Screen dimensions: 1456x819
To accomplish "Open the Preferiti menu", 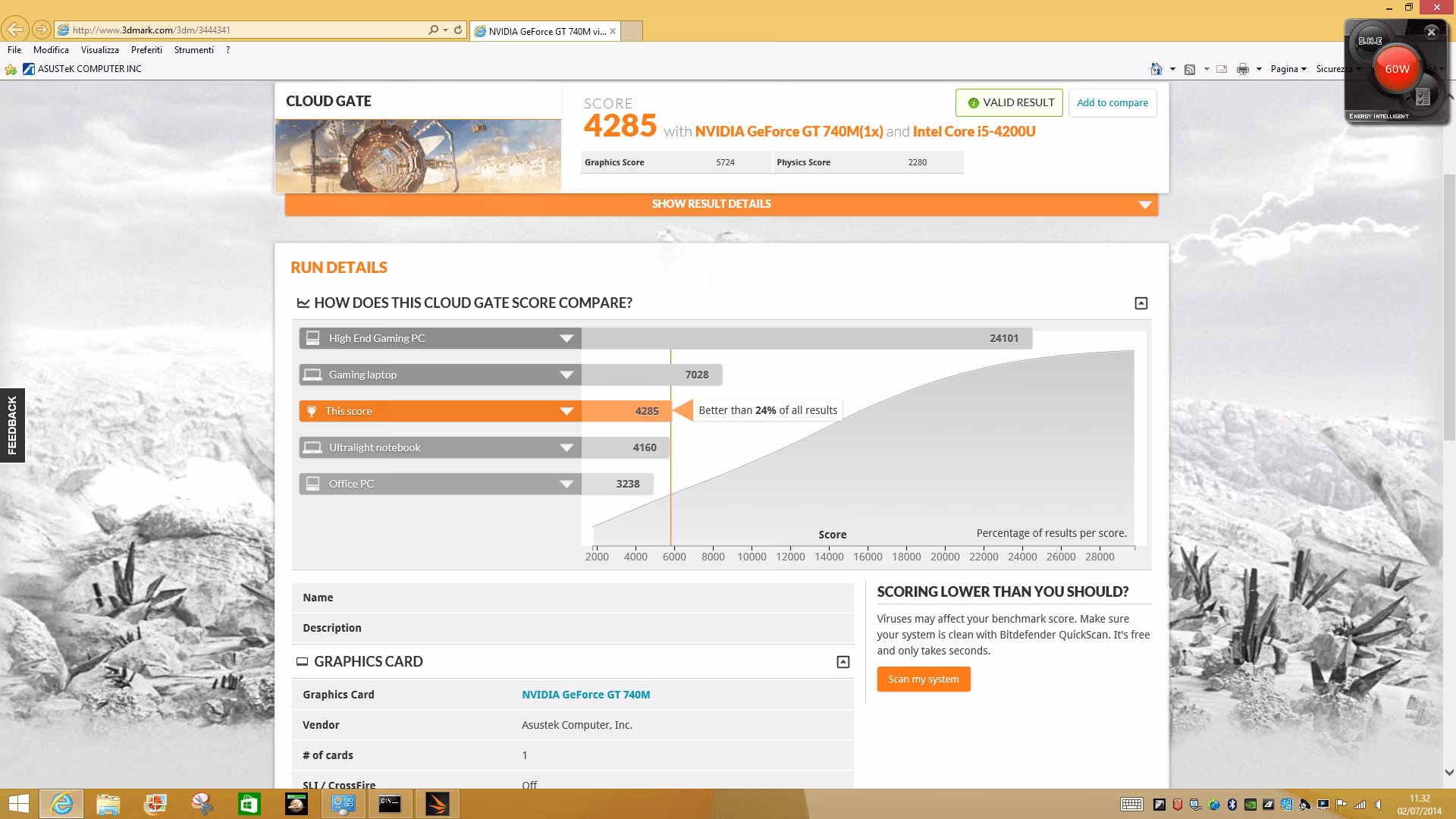I will (146, 50).
